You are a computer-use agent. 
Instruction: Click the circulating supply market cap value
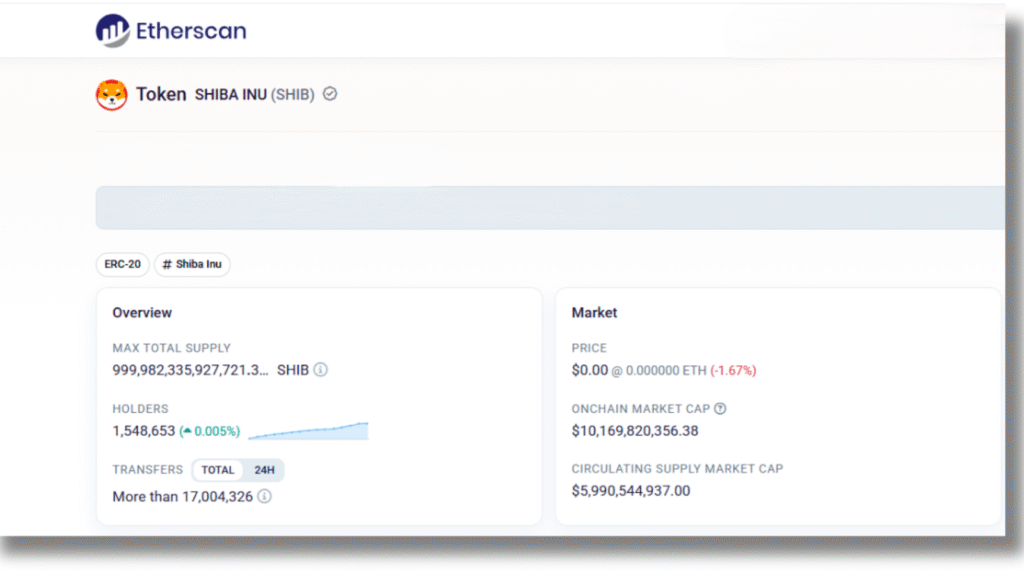(631, 491)
